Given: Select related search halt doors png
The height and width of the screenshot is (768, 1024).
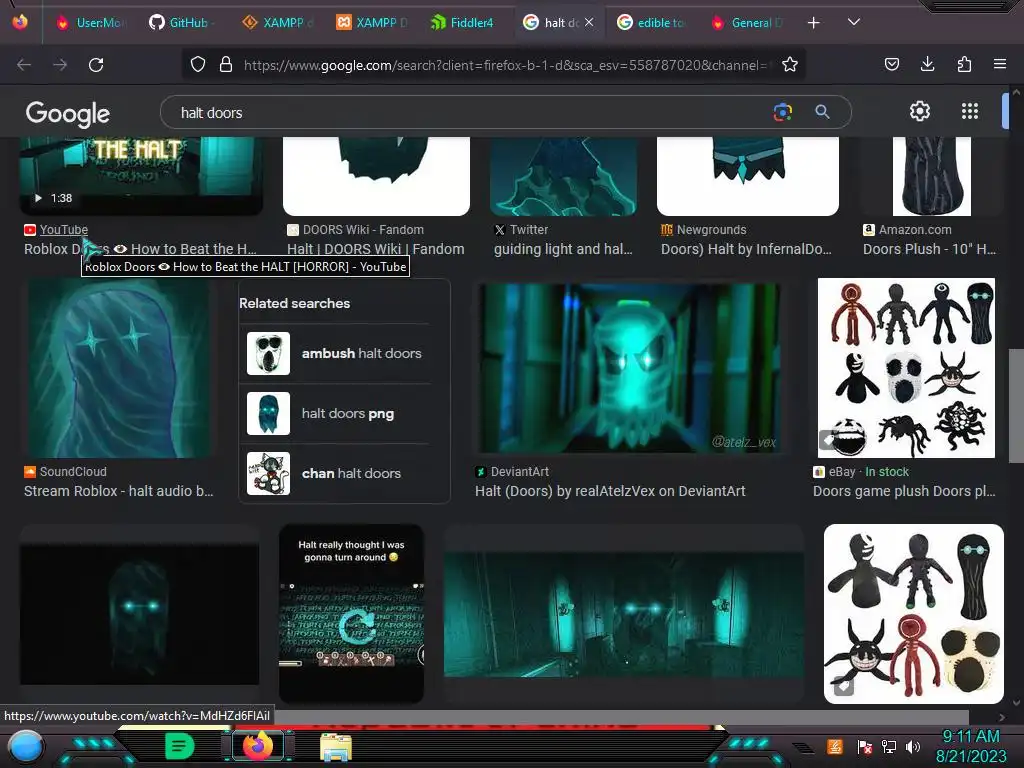Looking at the screenshot, I should (x=334, y=413).
